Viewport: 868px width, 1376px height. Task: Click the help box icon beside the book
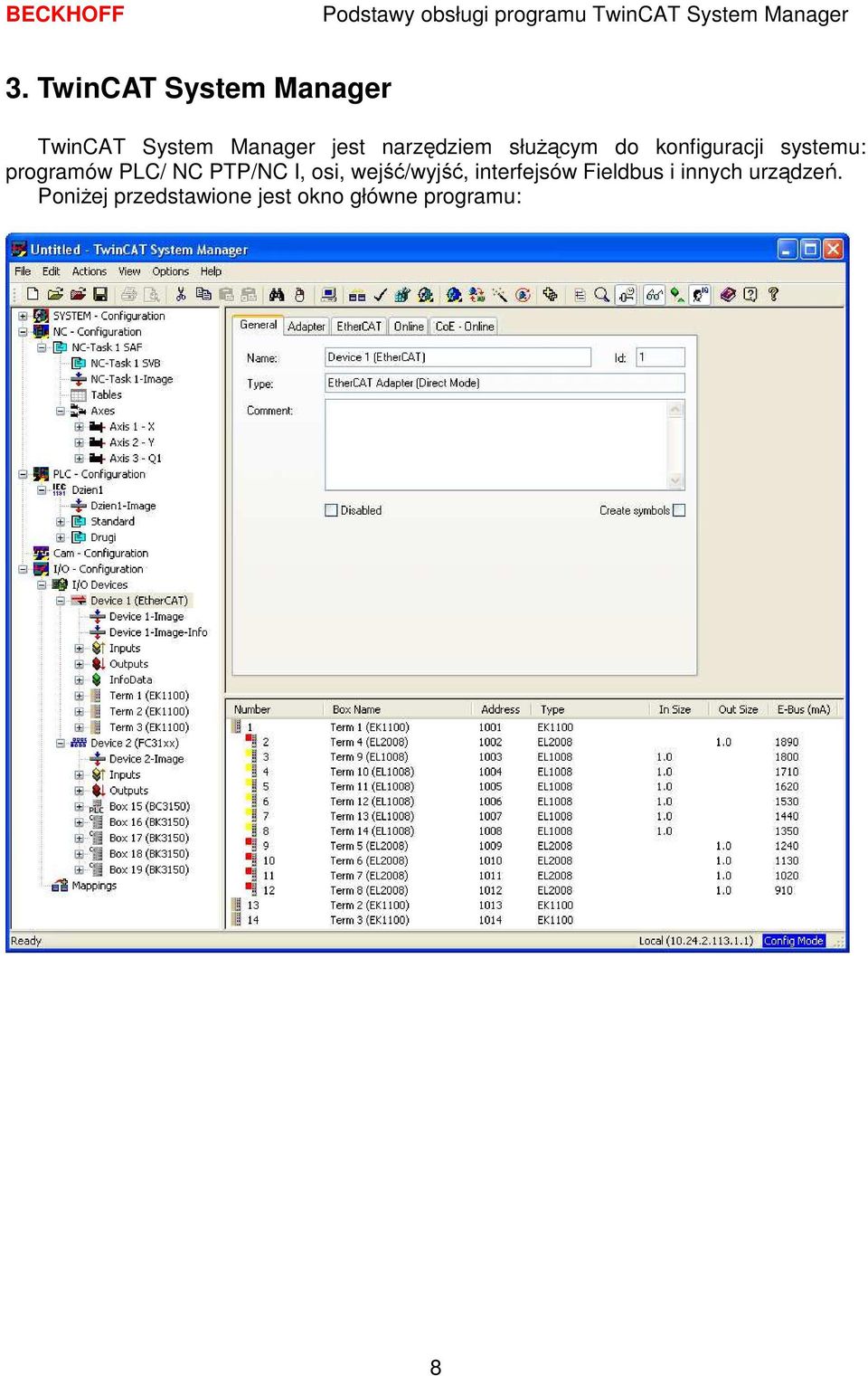[750, 294]
